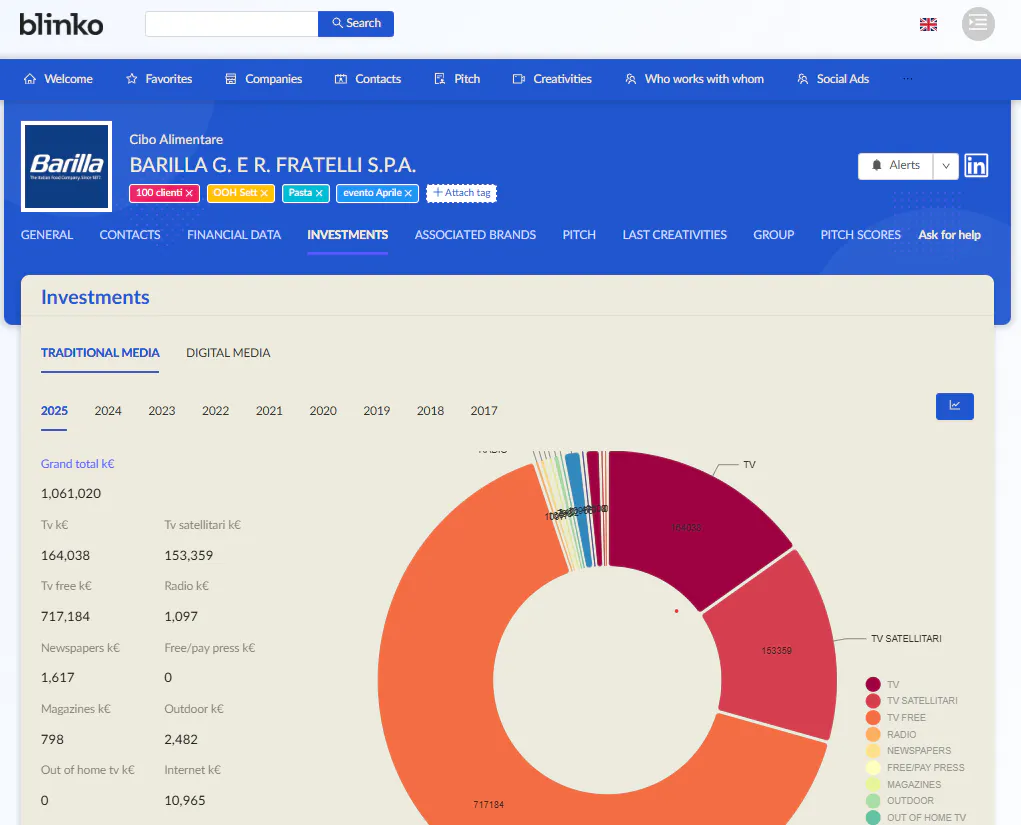Switch to the ASSOCIATED BRANDS tab
The image size is (1021, 825).
click(x=475, y=235)
